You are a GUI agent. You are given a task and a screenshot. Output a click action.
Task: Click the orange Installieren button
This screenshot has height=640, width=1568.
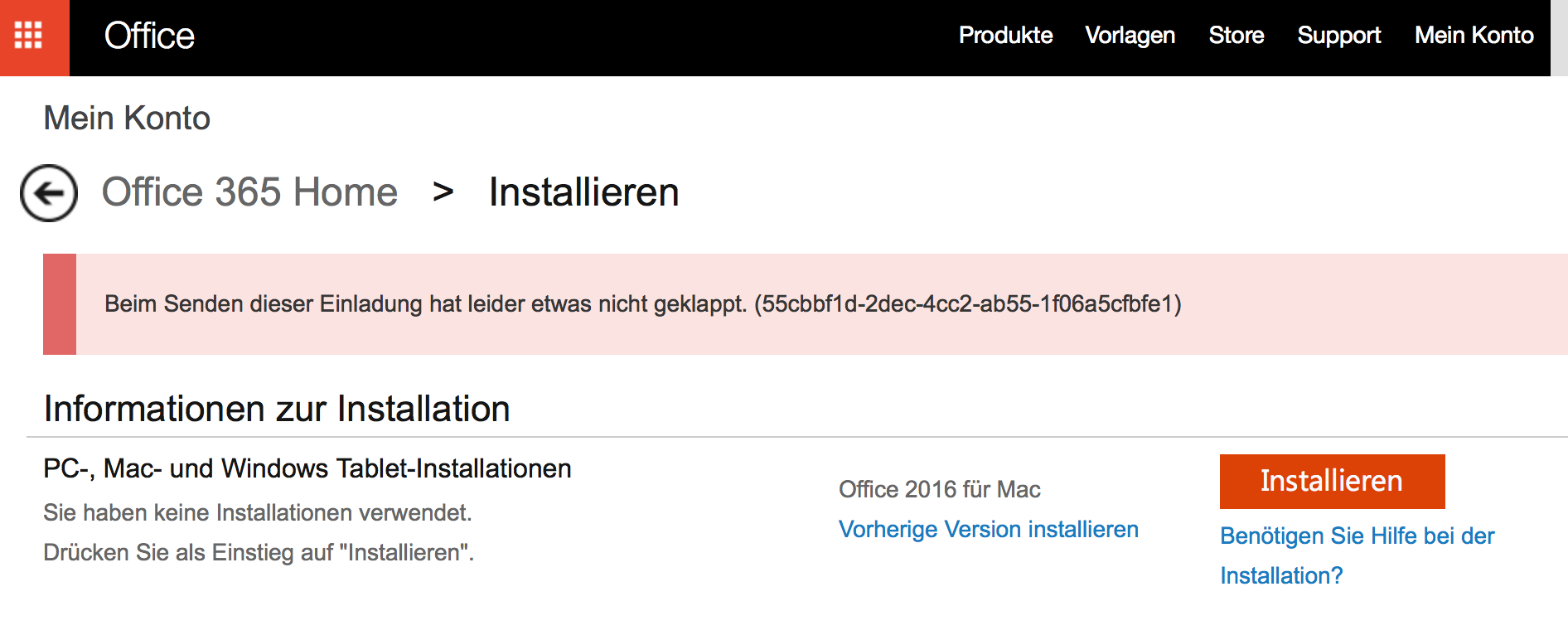1332,482
